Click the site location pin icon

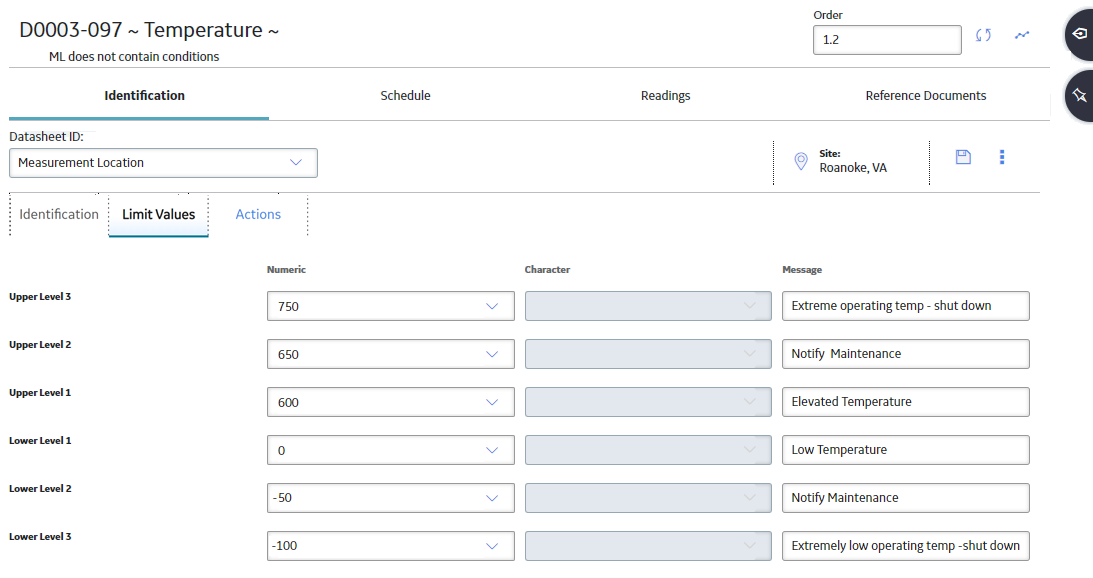(x=801, y=161)
